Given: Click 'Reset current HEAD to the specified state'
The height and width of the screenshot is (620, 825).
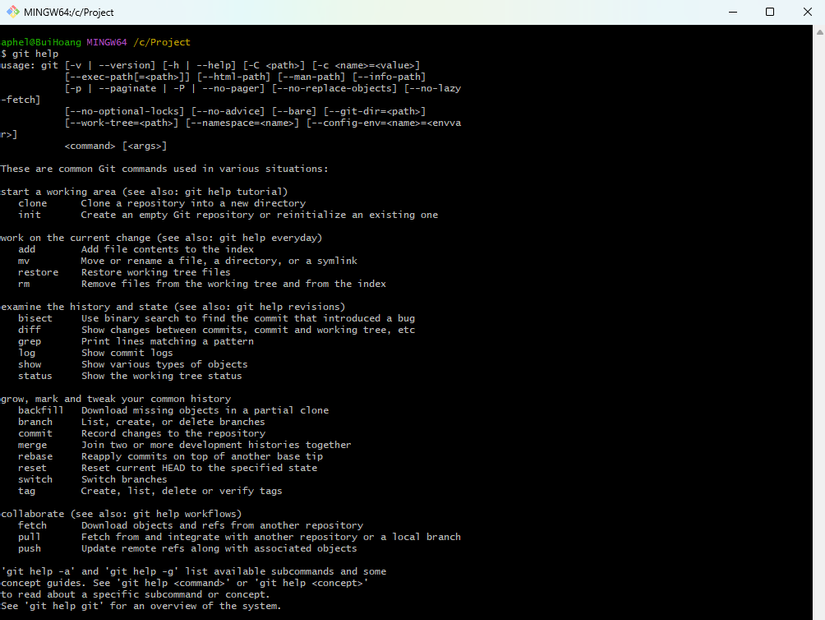Looking at the screenshot, I should coord(199,468).
